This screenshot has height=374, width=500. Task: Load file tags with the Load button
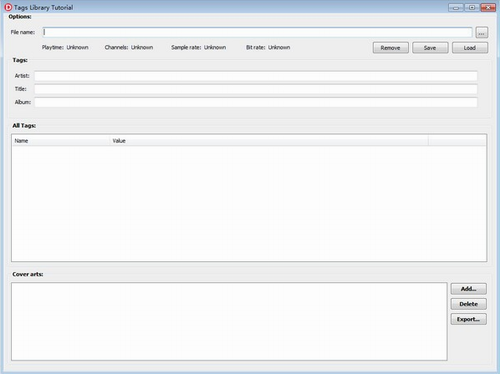tap(470, 48)
